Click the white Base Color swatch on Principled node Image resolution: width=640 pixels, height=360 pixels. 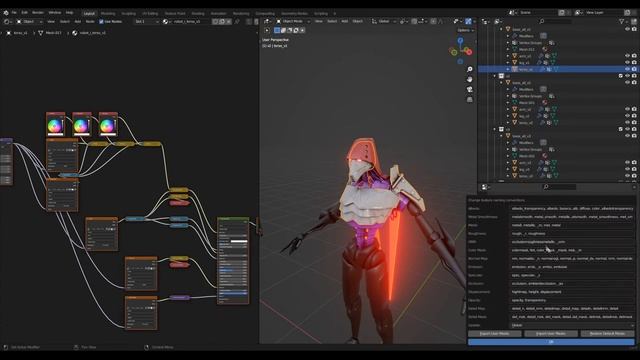pyautogui.click(x=239, y=241)
